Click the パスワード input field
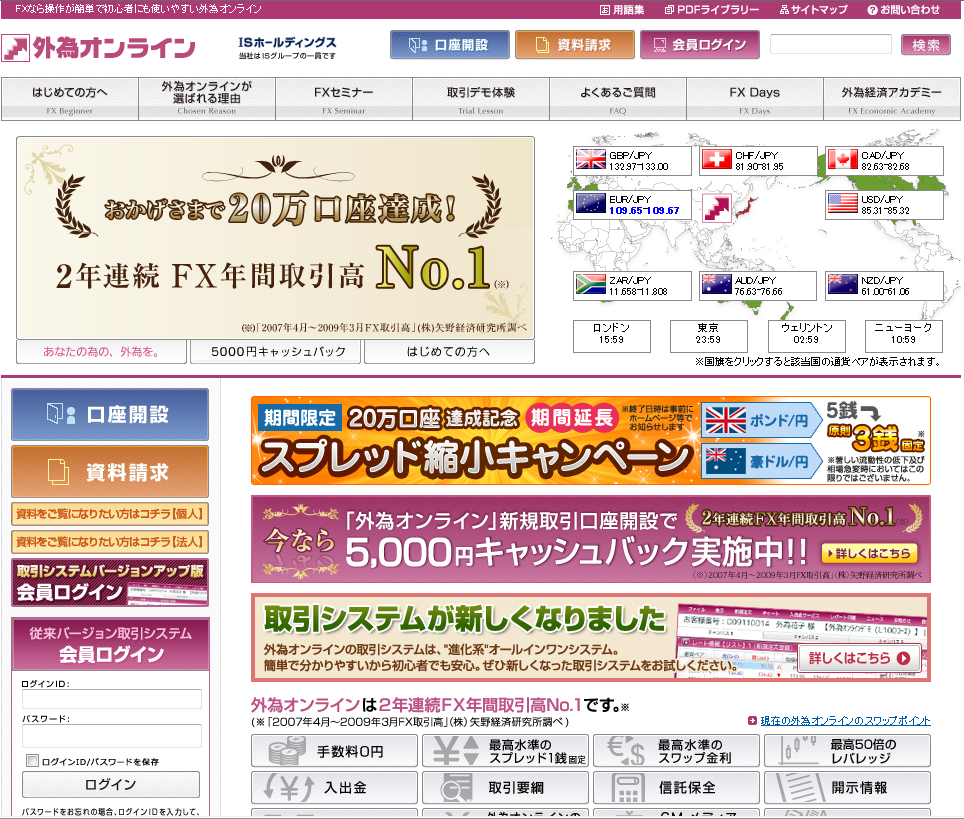The width and height of the screenshot is (964, 819). pyautogui.click(x=112, y=735)
